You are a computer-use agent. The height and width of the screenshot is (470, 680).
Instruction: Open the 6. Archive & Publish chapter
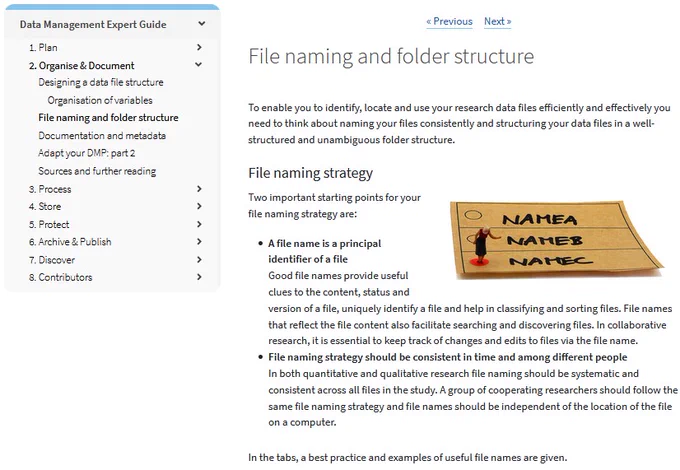pos(70,242)
